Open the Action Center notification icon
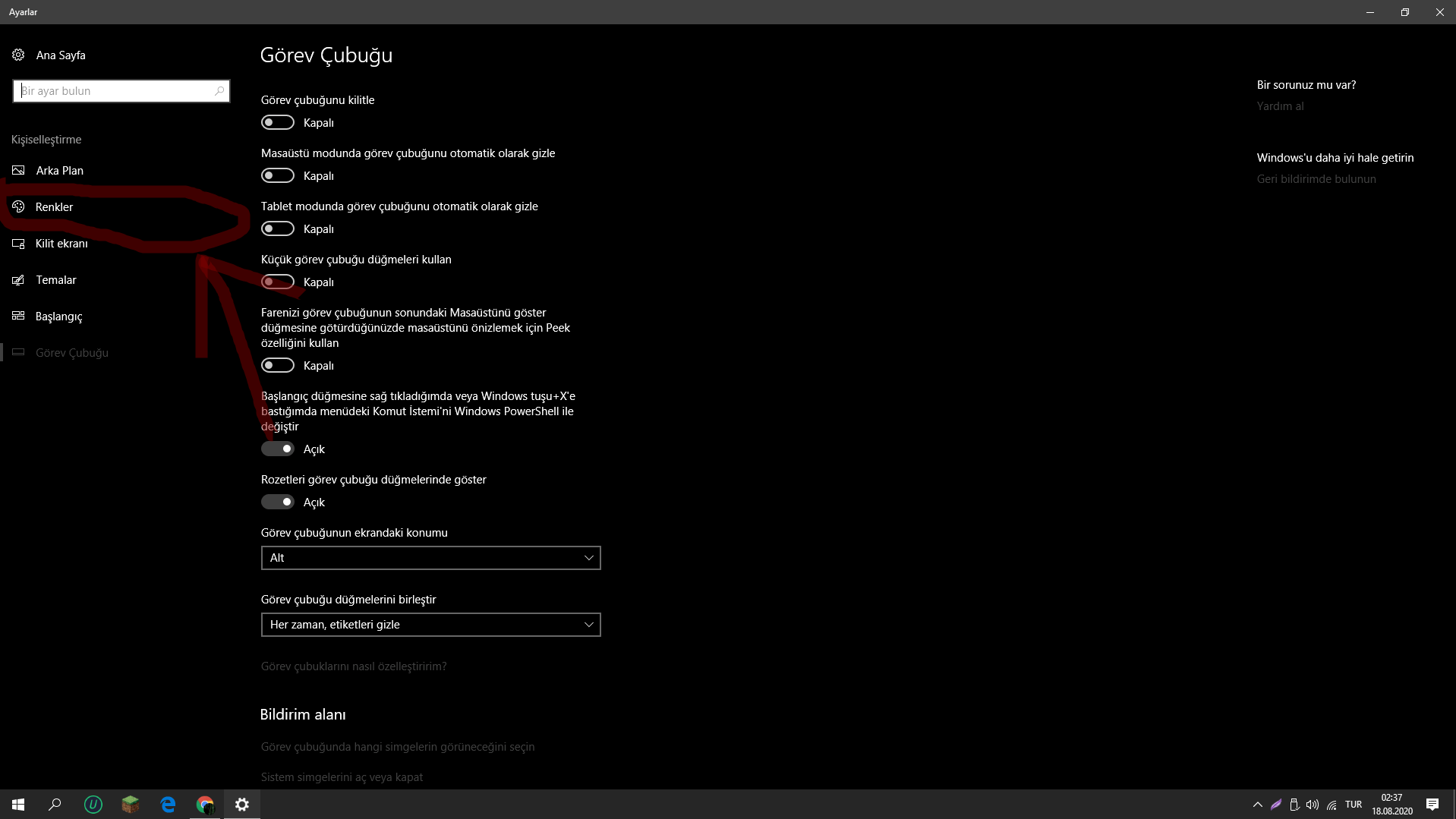Image resolution: width=1456 pixels, height=819 pixels. (1432, 805)
